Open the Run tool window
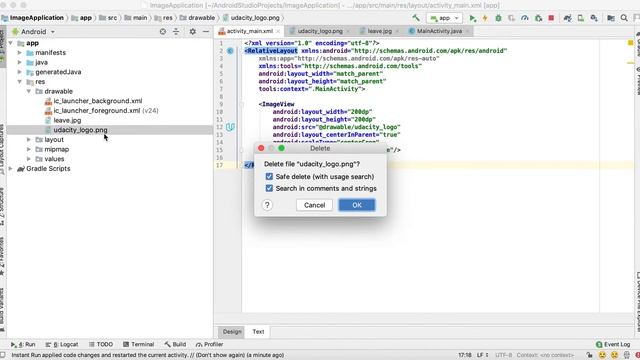This screenshot has height=360, width=640. tap(23, 344)
